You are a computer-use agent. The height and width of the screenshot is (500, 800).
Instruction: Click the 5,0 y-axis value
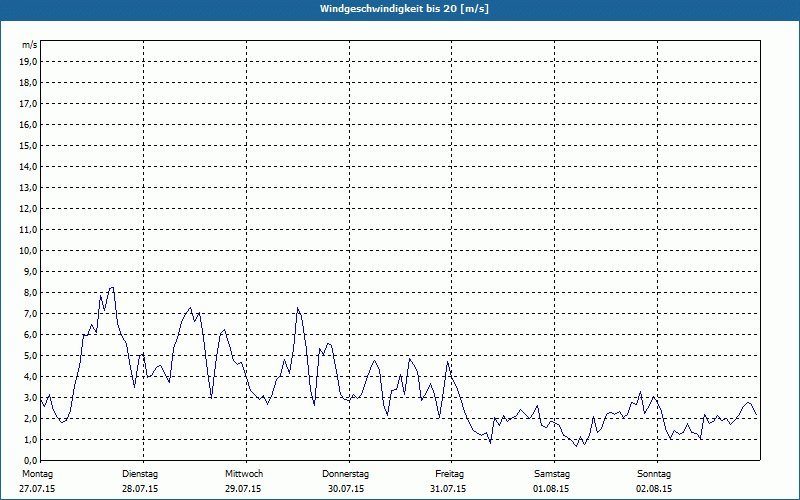click(30, 355)
